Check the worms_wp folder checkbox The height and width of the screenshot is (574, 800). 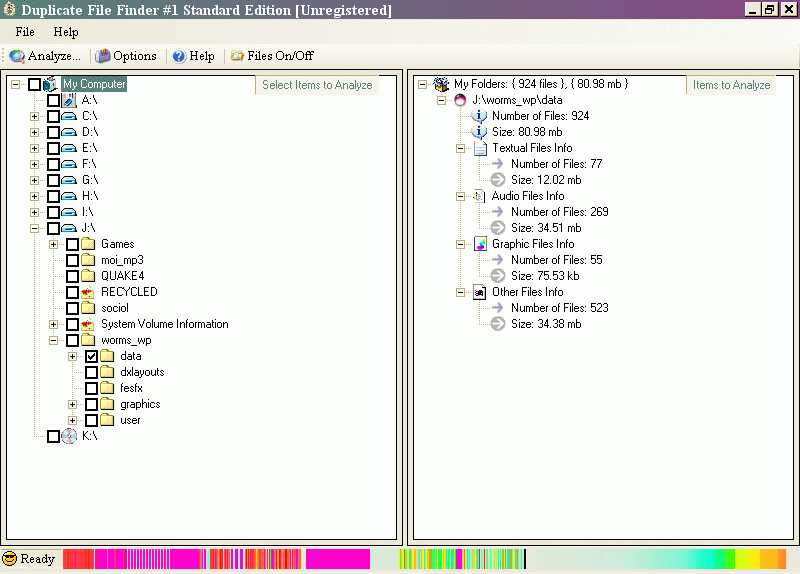pyautogui.click(x=72, y=340)
